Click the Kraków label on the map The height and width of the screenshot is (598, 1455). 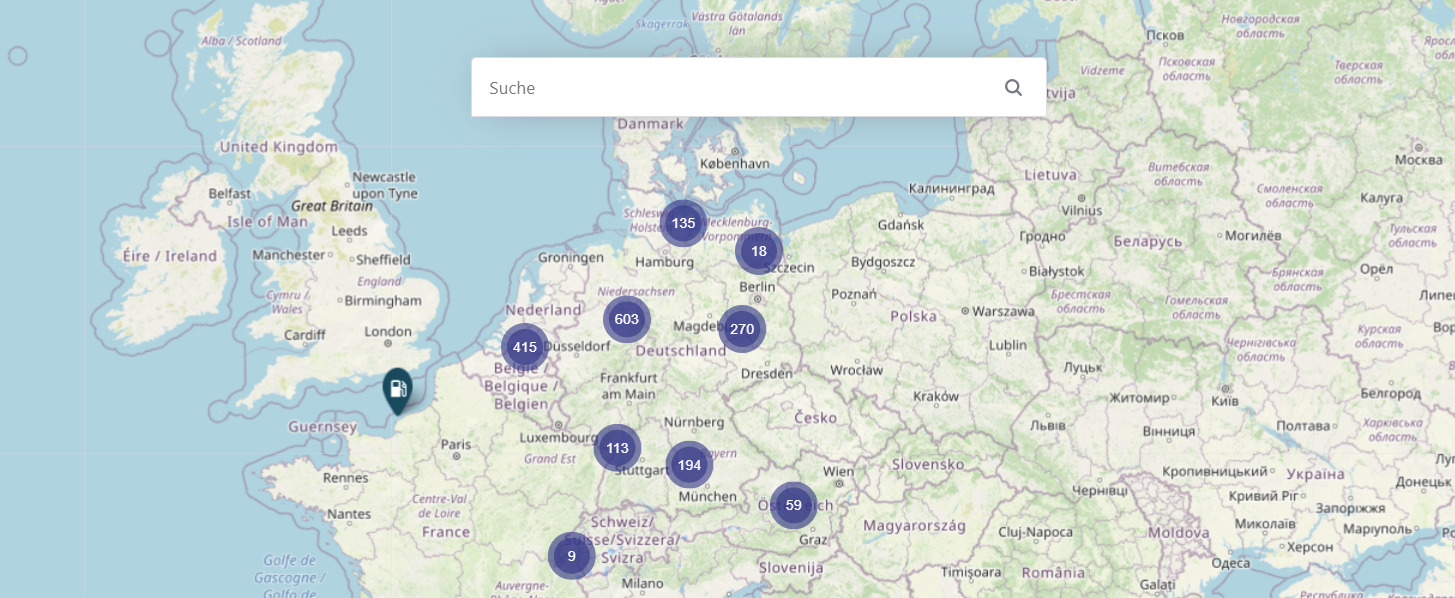pos(935,396)
